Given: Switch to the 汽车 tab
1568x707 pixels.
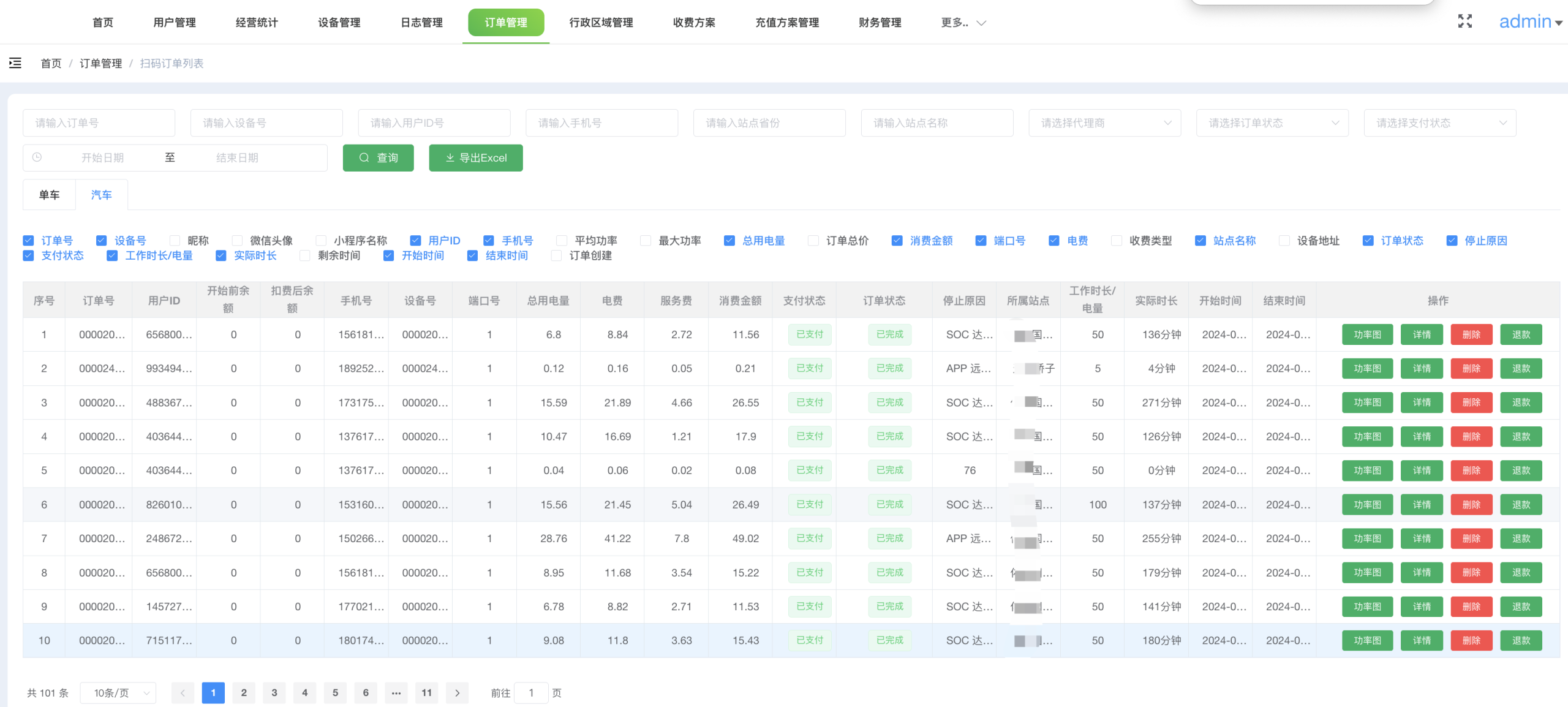Looking at the screenshot, I should click(101, 195).
